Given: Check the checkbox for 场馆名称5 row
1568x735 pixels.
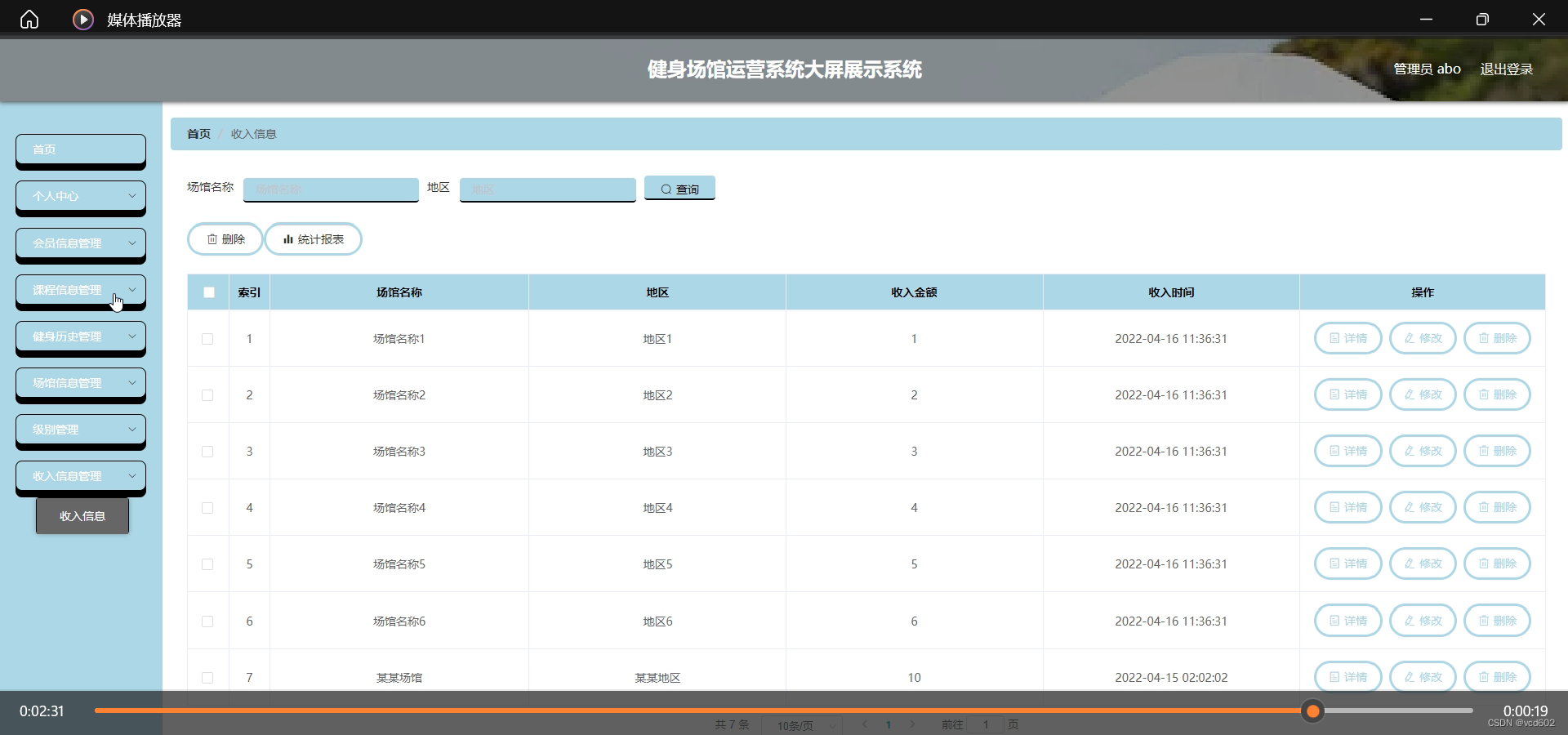Looking at the screenshot, I should (208, 564).
